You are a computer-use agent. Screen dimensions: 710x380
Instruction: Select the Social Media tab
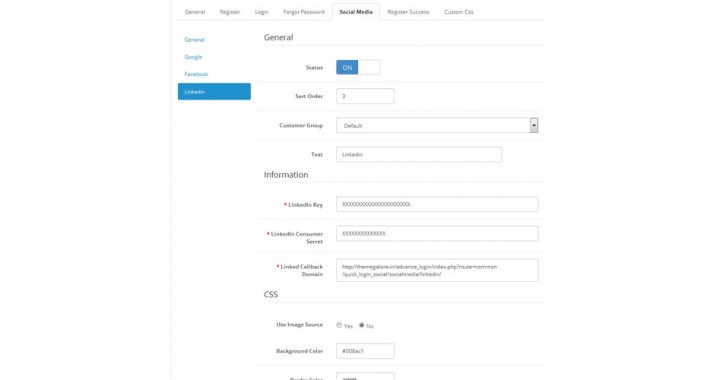click(356, 12)
